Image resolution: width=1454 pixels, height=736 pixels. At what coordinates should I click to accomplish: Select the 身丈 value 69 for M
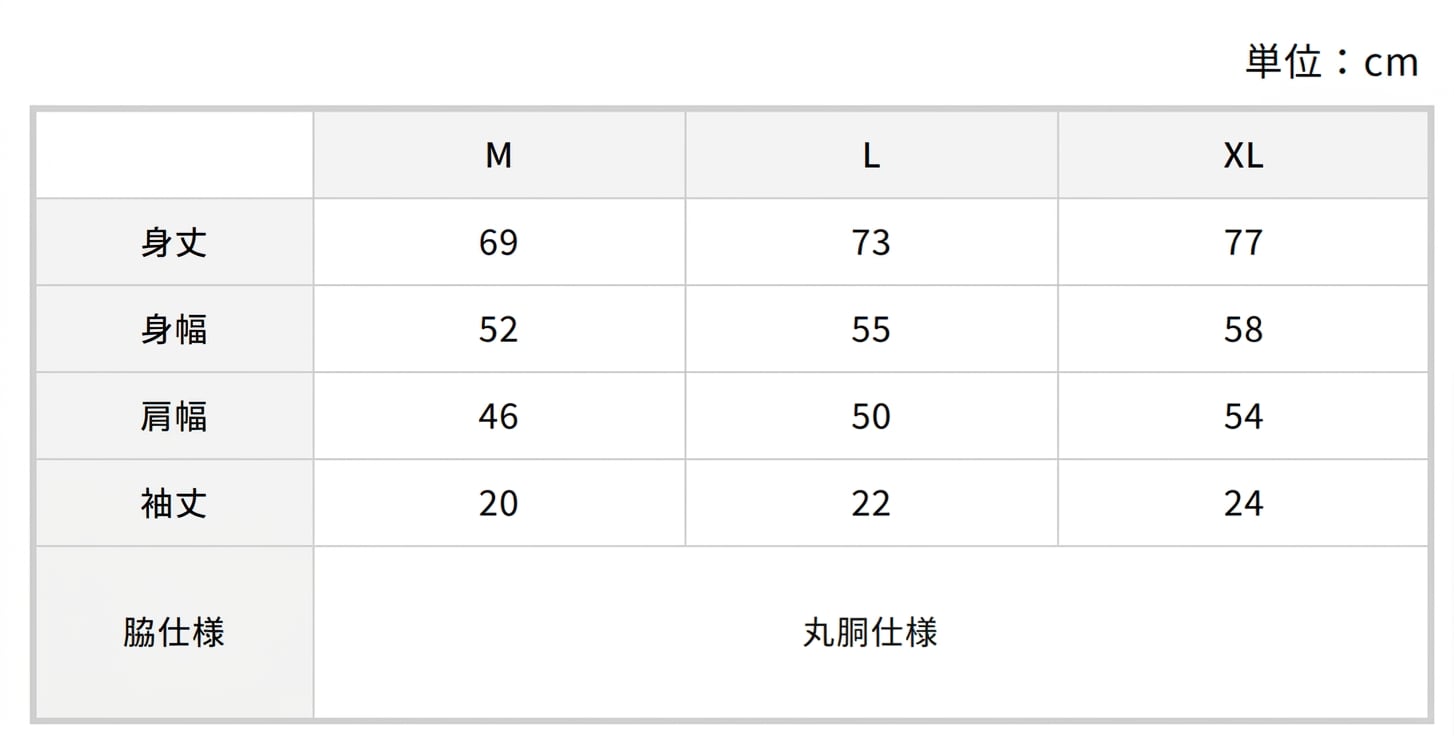pos(498,243)
